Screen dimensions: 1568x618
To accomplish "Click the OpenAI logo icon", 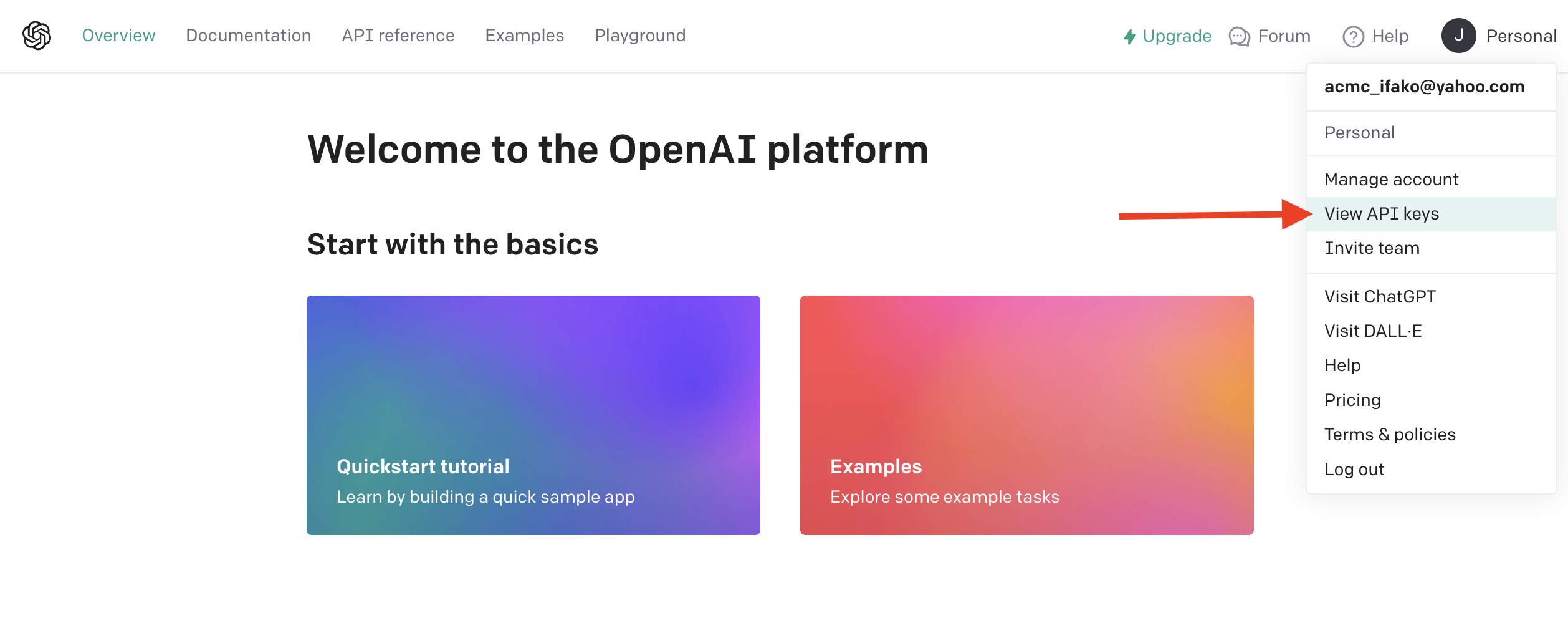I will pos(37,36).
